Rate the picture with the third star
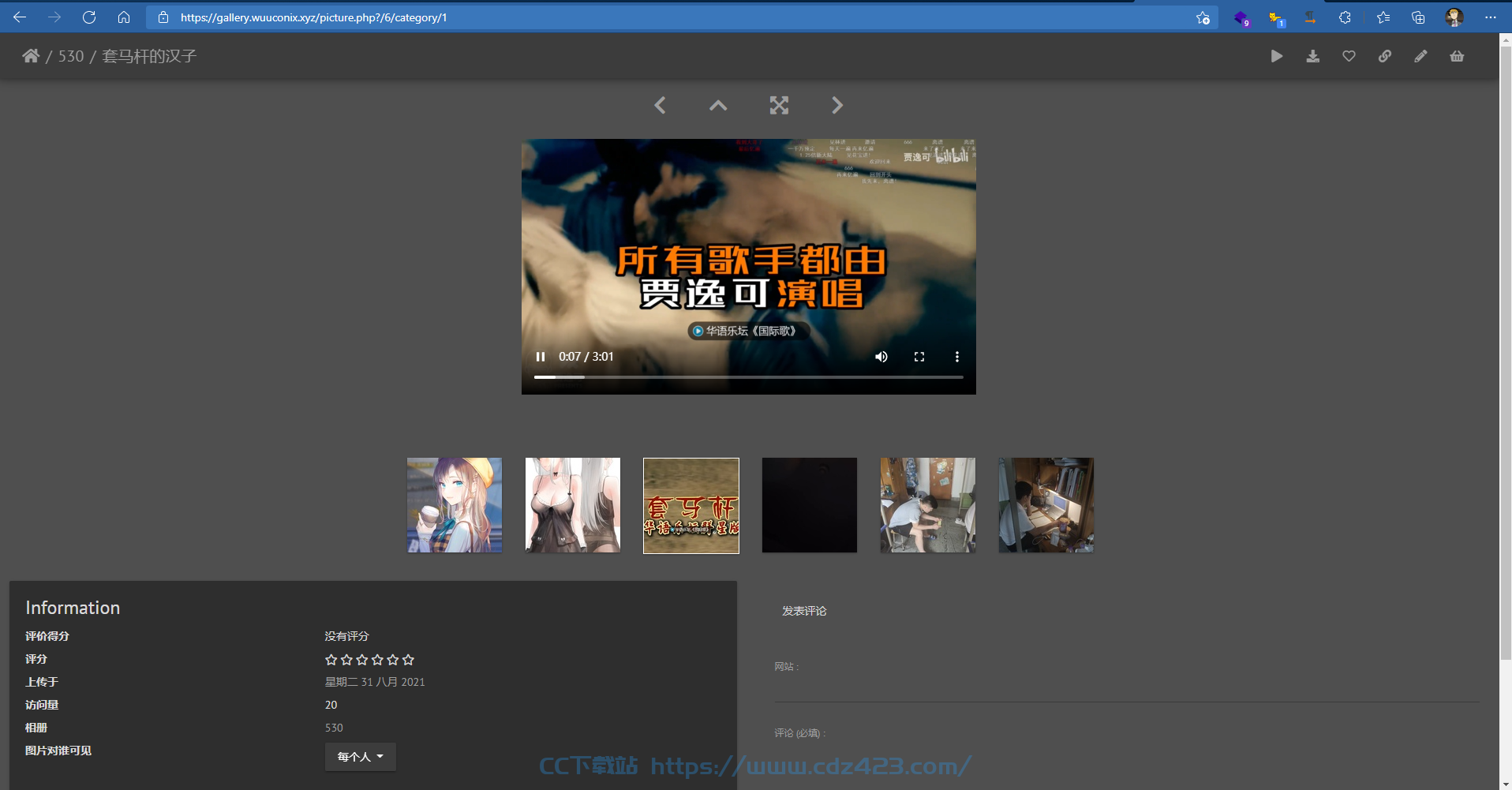1512x790 pixels. click(362, 660)
